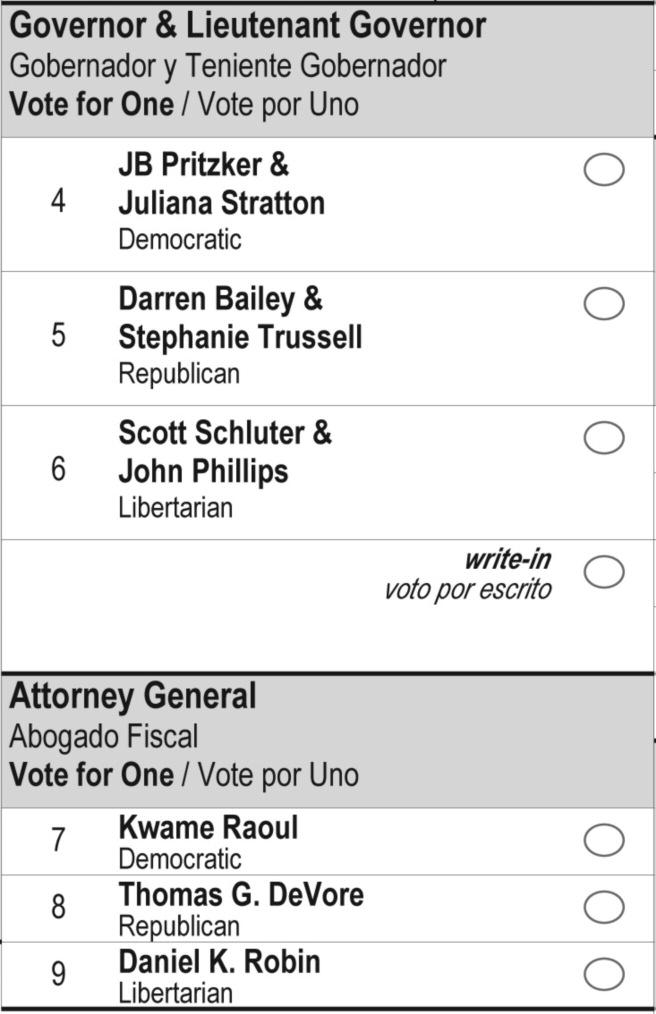This screenshot has width=656, height=1014.
Task: Click the Scott Schluter candidate name
Action: click(225, 433)
